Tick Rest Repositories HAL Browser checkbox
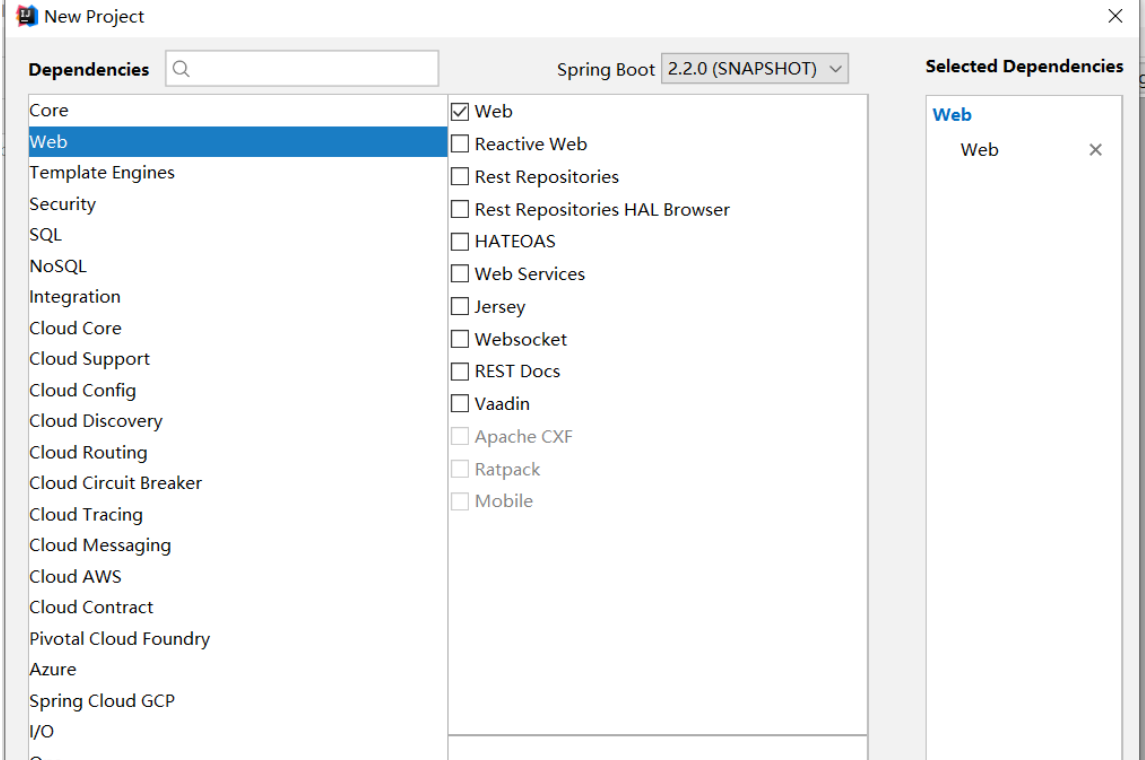Image resolution: width=1145 pixels, height=760 pixels. (460, 210)
